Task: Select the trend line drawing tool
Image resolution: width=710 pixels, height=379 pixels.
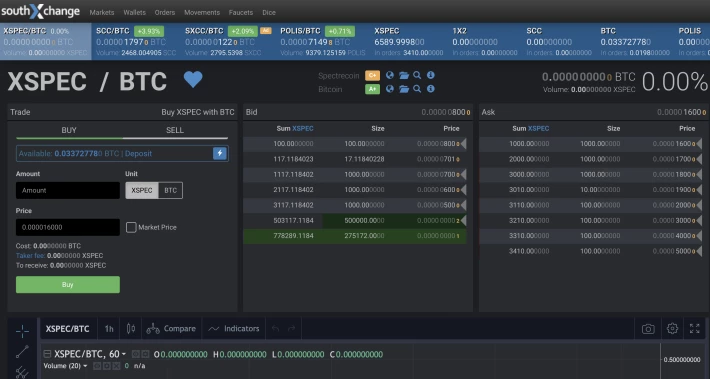Action: [x=22, y=351]
